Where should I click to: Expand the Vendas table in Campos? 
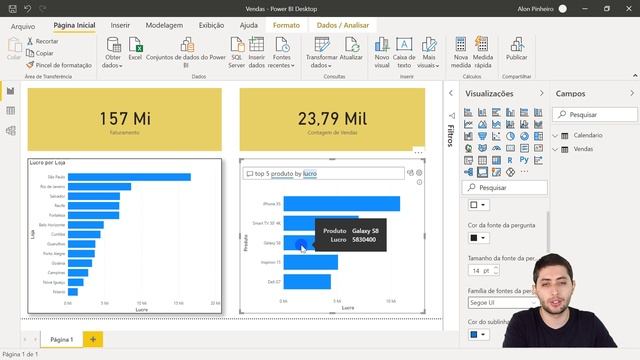click(x=556, y=149)
